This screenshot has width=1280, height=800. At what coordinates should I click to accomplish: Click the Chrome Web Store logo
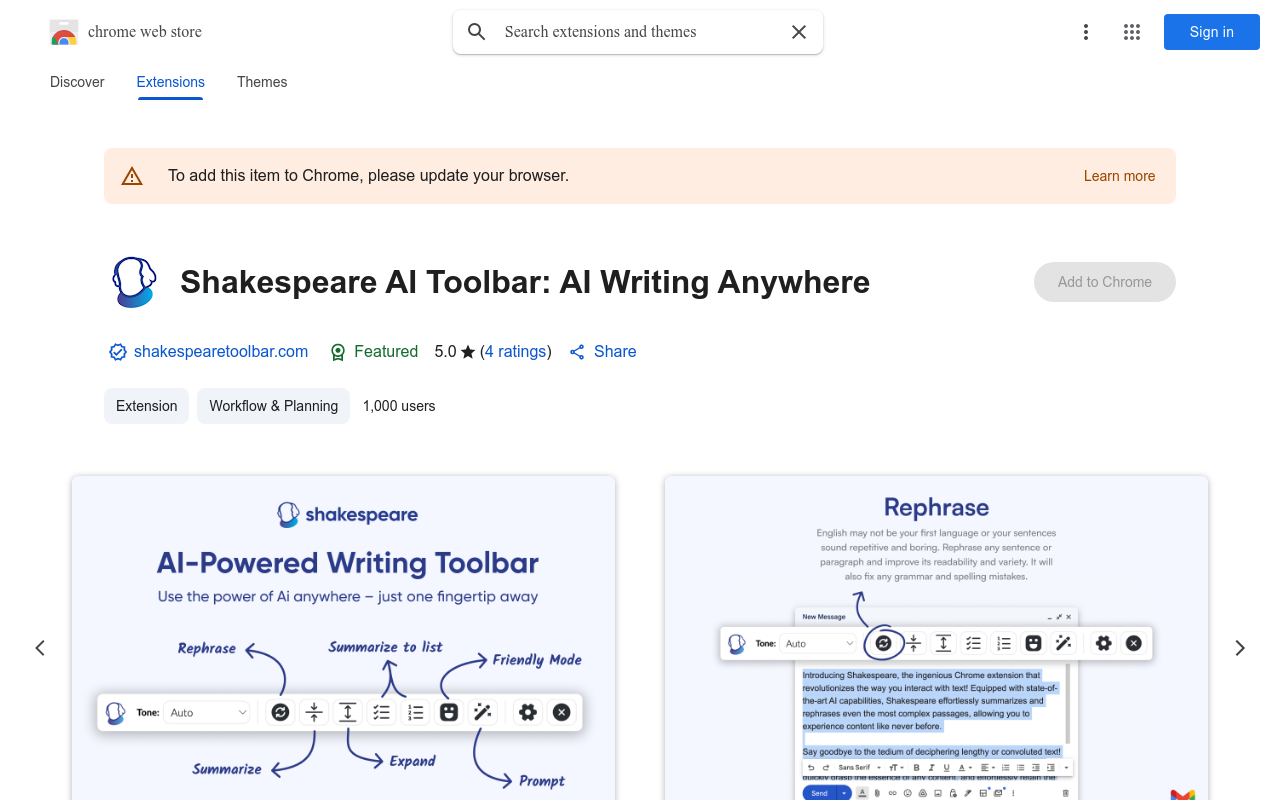[x=64, y=32]
